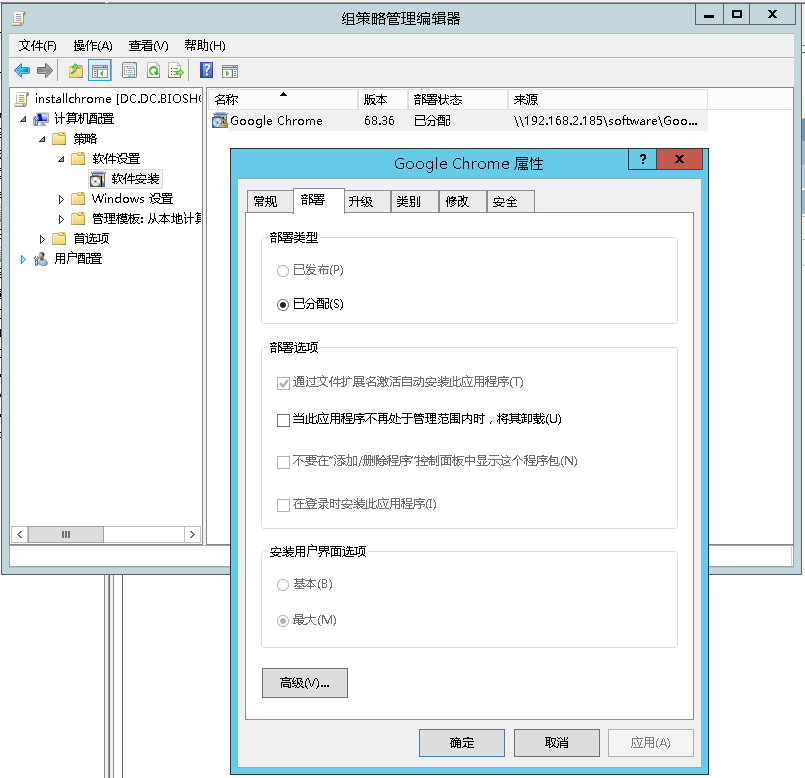Collapse the 计算机配置 tree node
This screenshot has height=778, width=805.
24,119
